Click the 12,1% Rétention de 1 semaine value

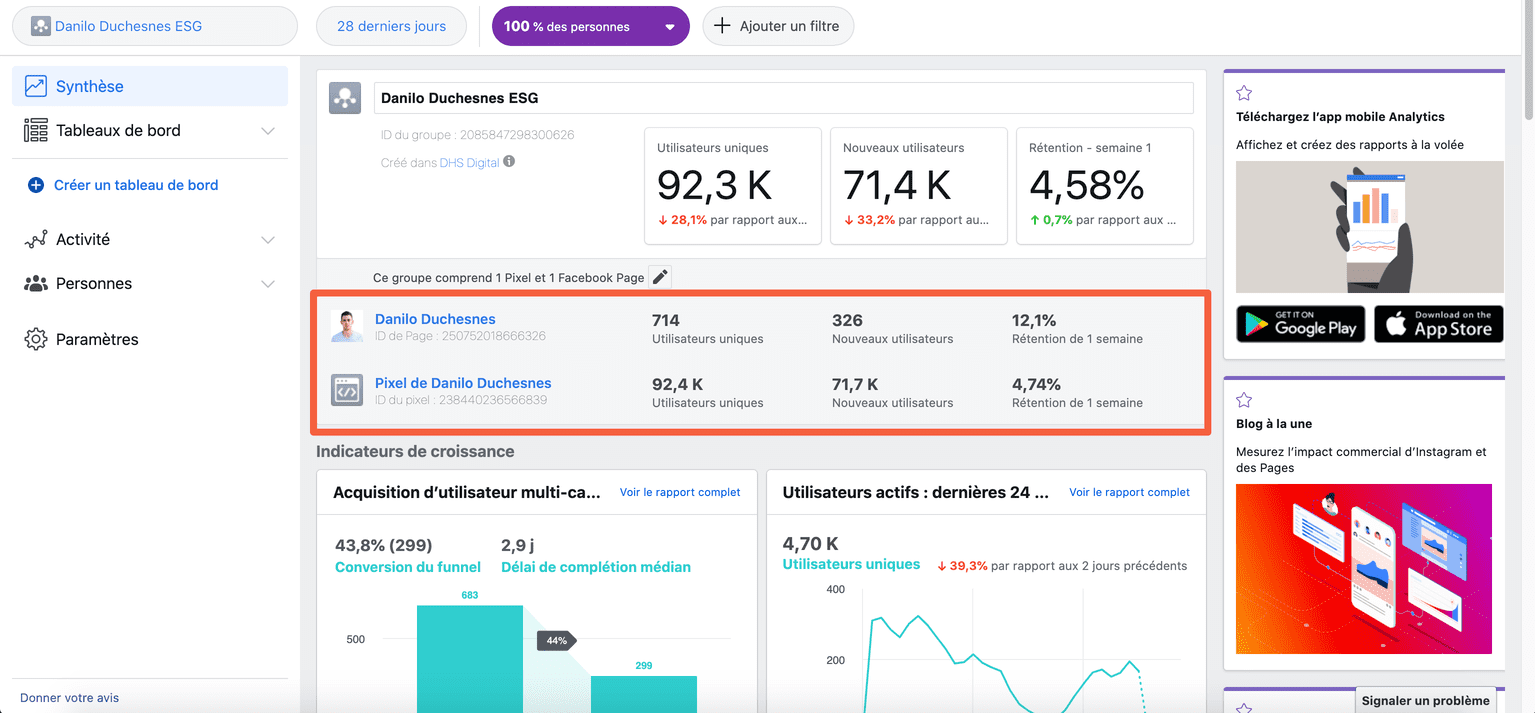click(x=1034, y=320)
